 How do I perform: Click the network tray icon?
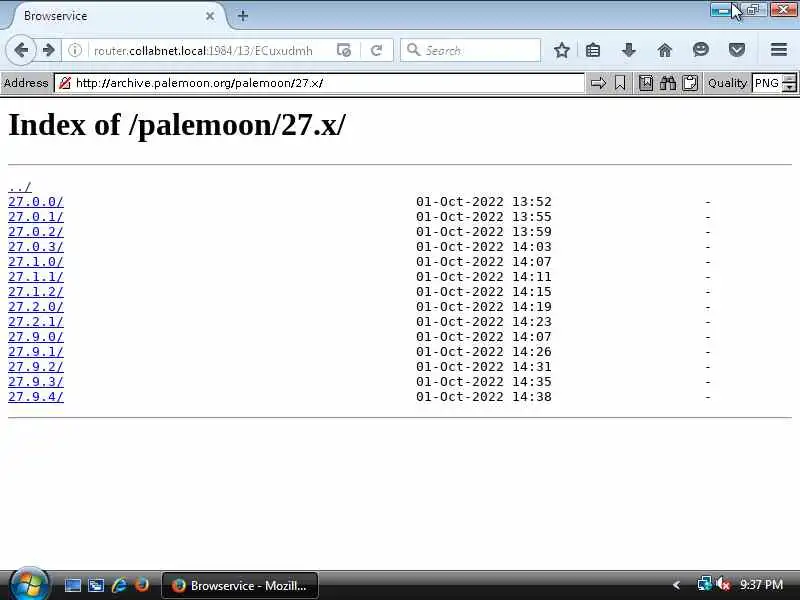pos(704,584)
